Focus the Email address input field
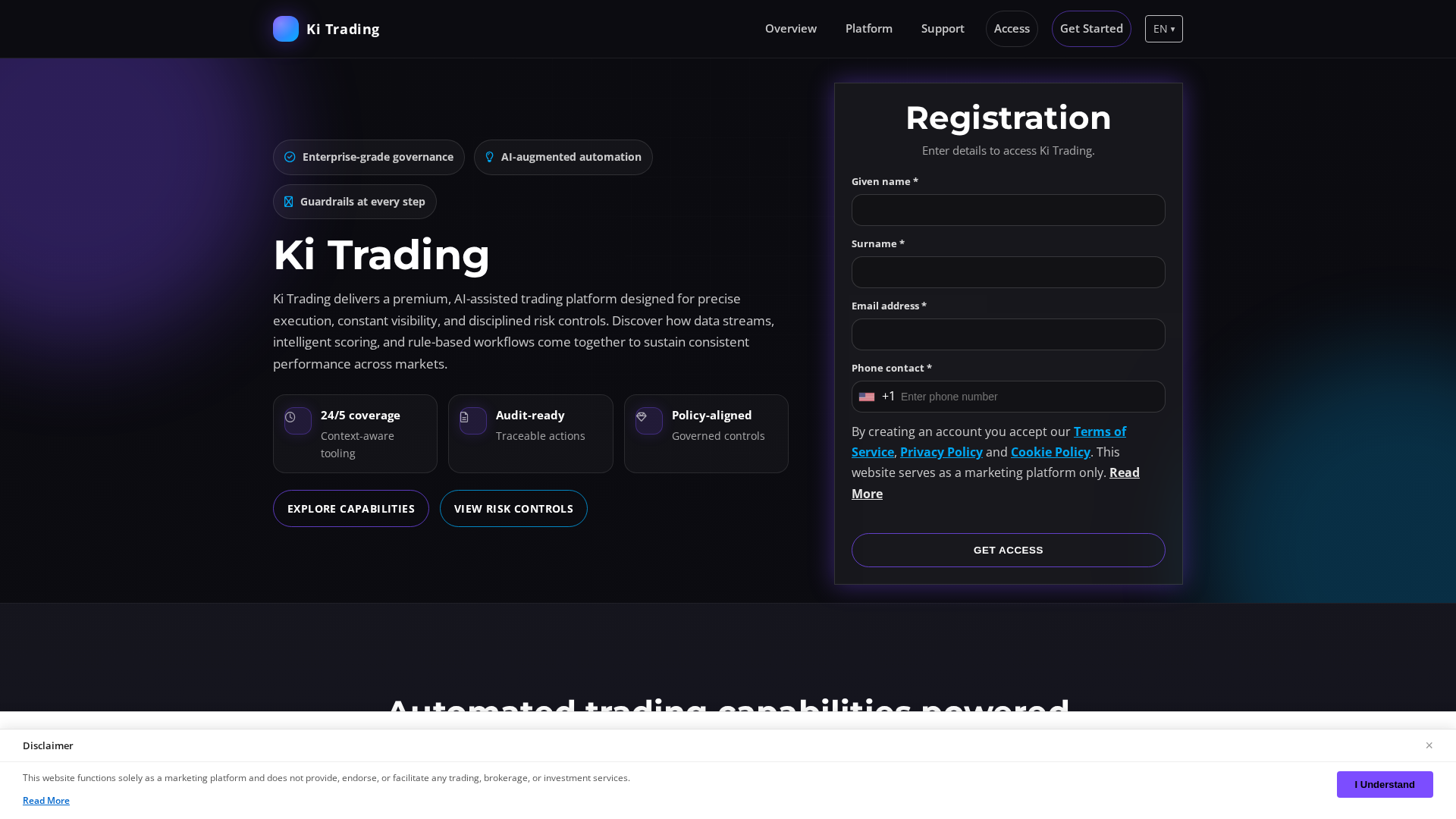 pyautogui.click(x=1009, y=334)
